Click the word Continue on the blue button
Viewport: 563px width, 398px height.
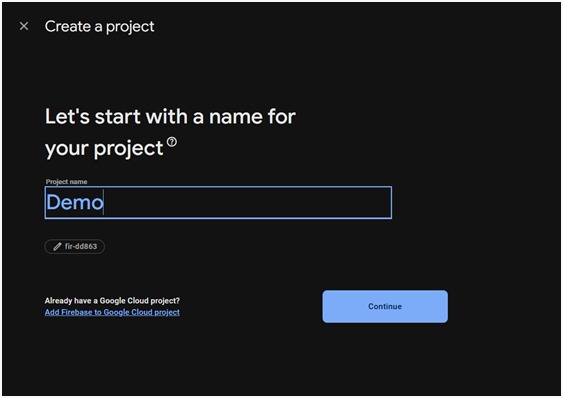tap(385, 306)
